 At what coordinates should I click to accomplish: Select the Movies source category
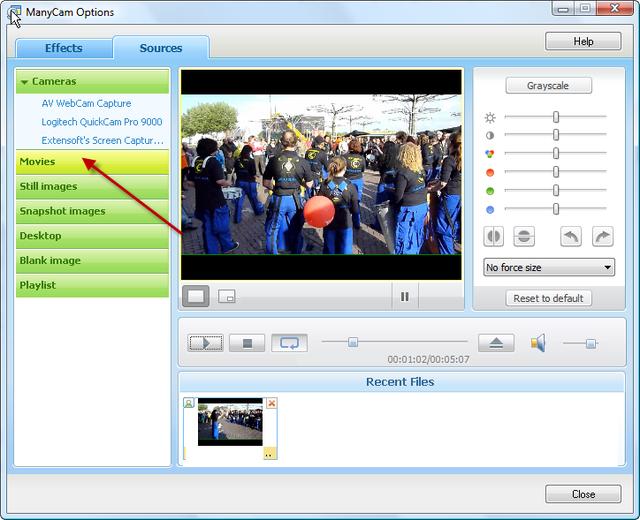click(x=92, y=162)
